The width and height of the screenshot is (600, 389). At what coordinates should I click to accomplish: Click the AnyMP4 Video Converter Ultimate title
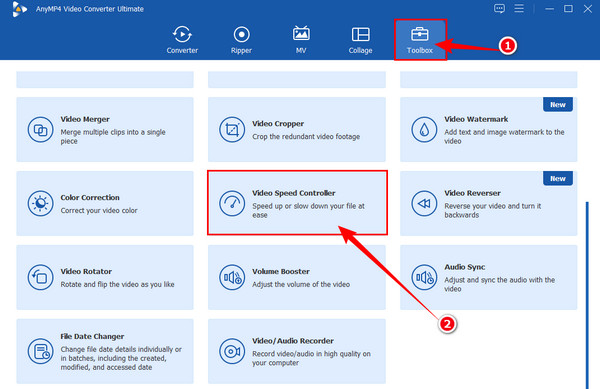pos(90,9)
